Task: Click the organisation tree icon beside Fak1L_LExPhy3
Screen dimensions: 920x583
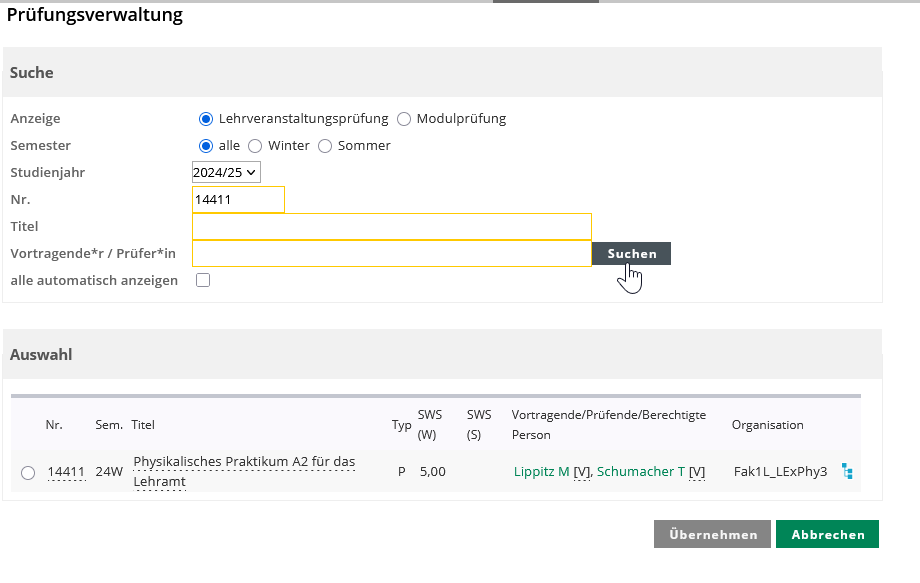Action: tap(847, 471)
